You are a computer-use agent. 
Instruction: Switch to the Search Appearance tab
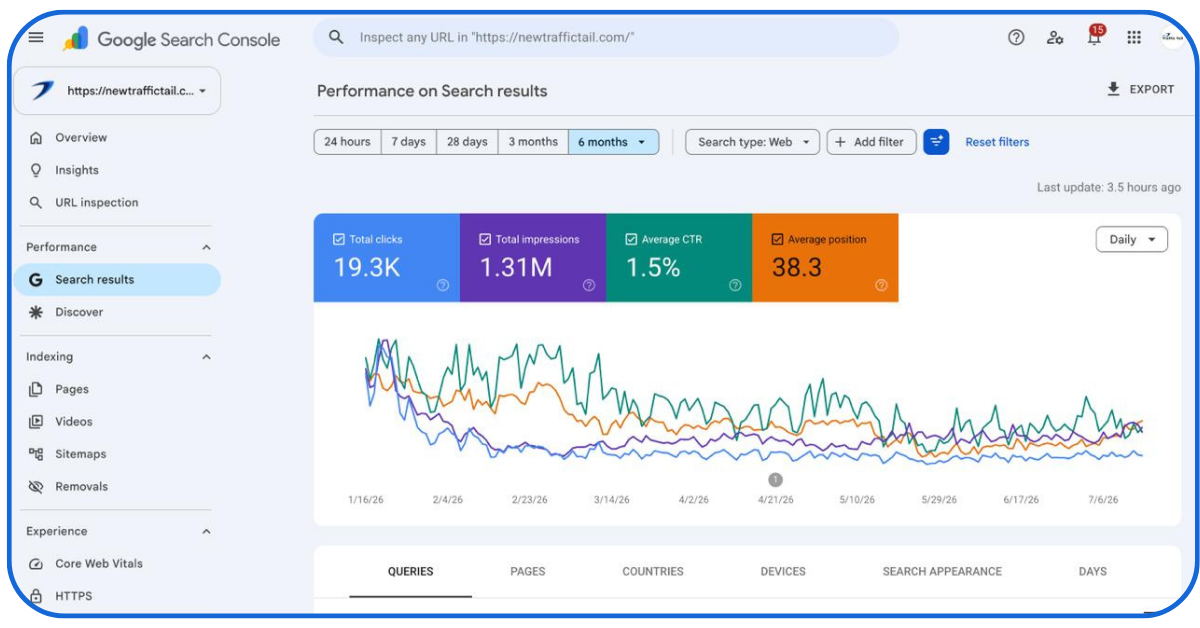click(x=942, y=572)
